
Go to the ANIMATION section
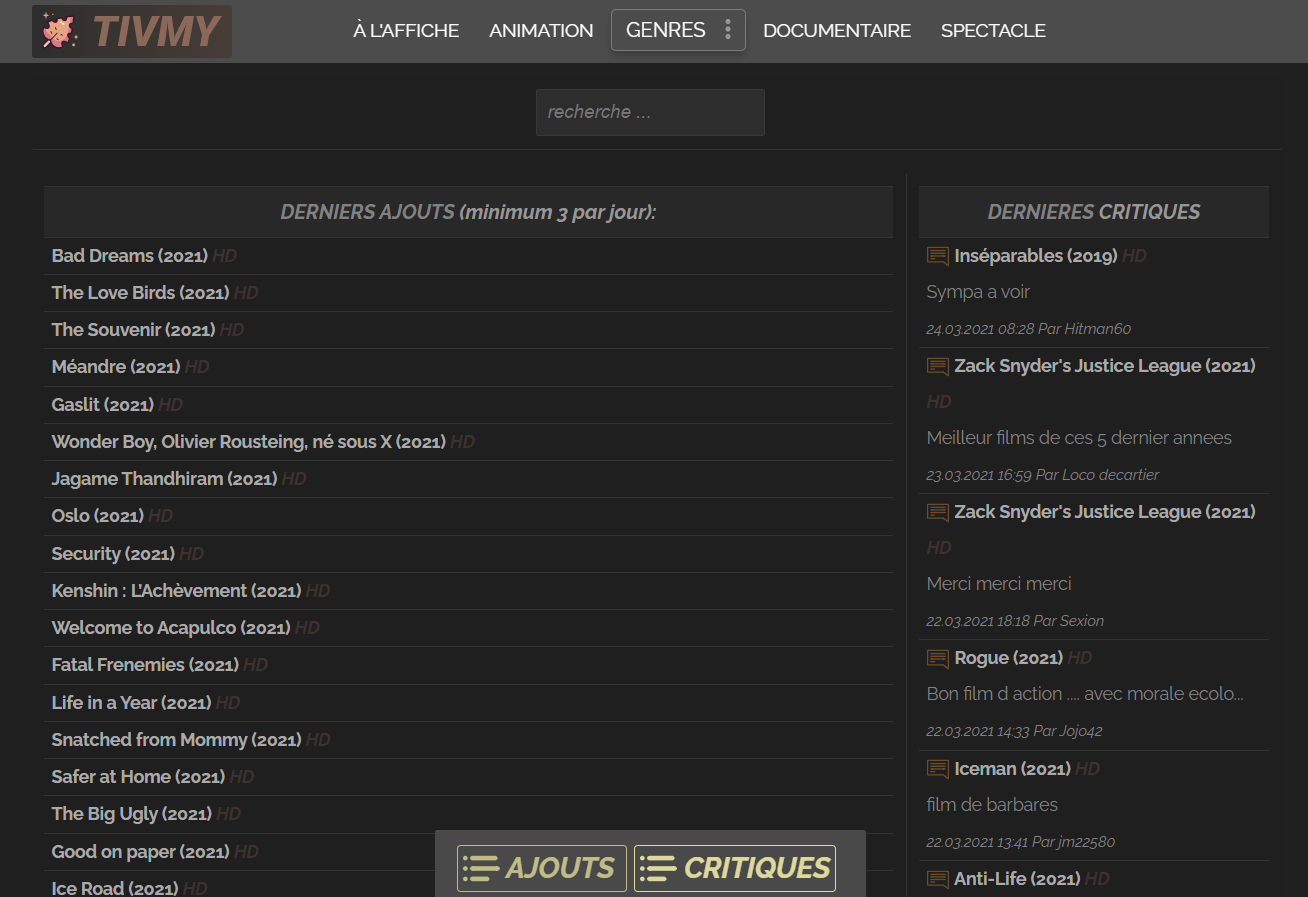point(541,31)
